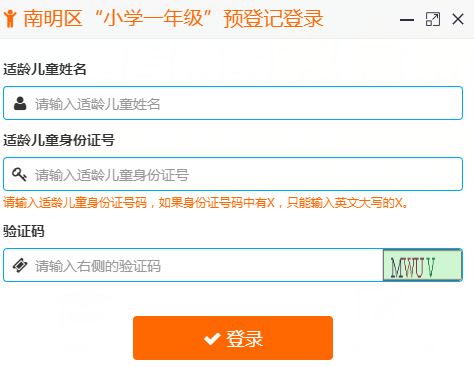Click the 适龄儿童身份证号 label
The width and height of the screenshot is (474, 367).
59,140
